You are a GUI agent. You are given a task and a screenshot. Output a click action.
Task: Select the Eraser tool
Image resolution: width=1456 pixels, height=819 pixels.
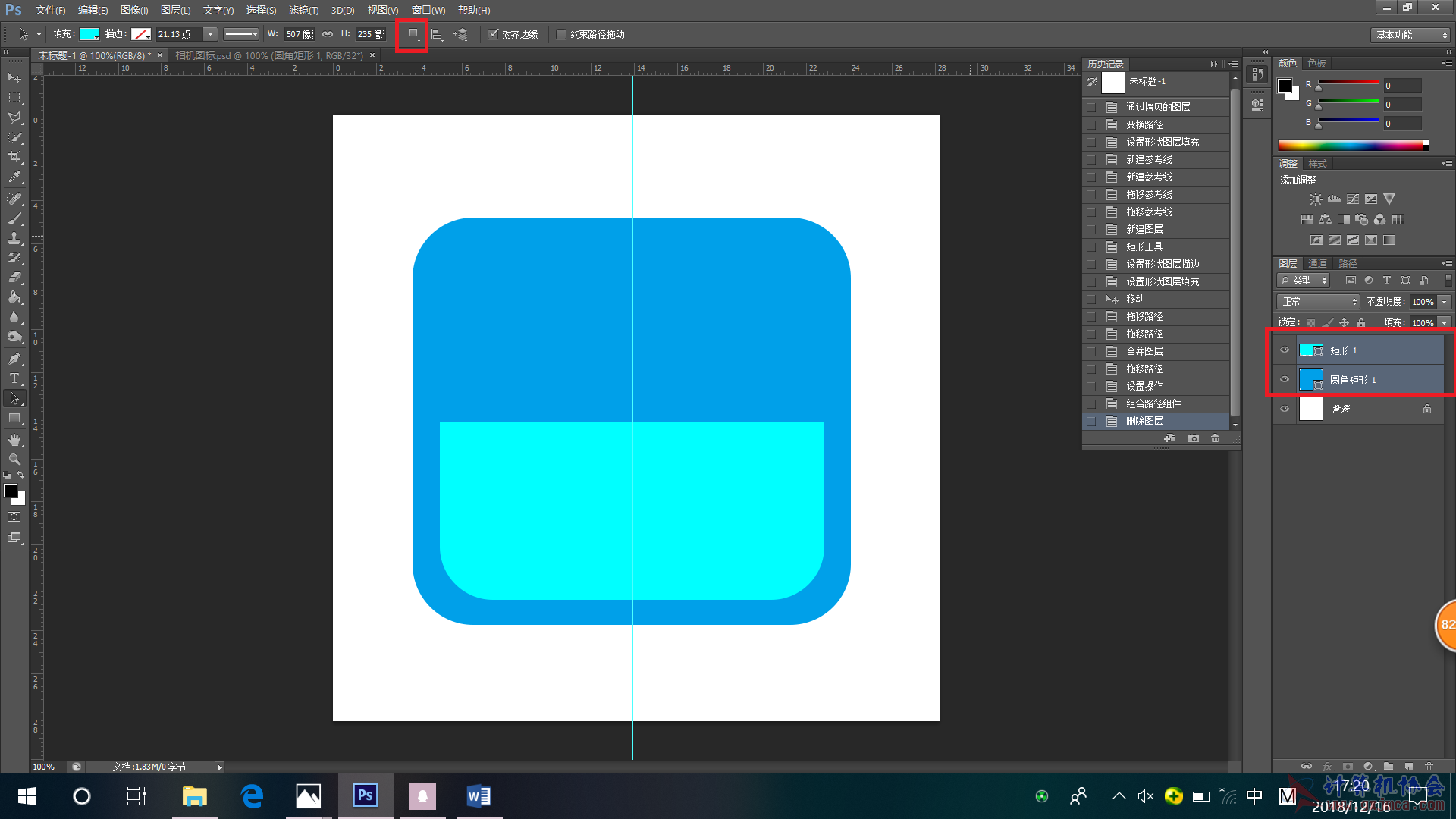coord(14,278)
